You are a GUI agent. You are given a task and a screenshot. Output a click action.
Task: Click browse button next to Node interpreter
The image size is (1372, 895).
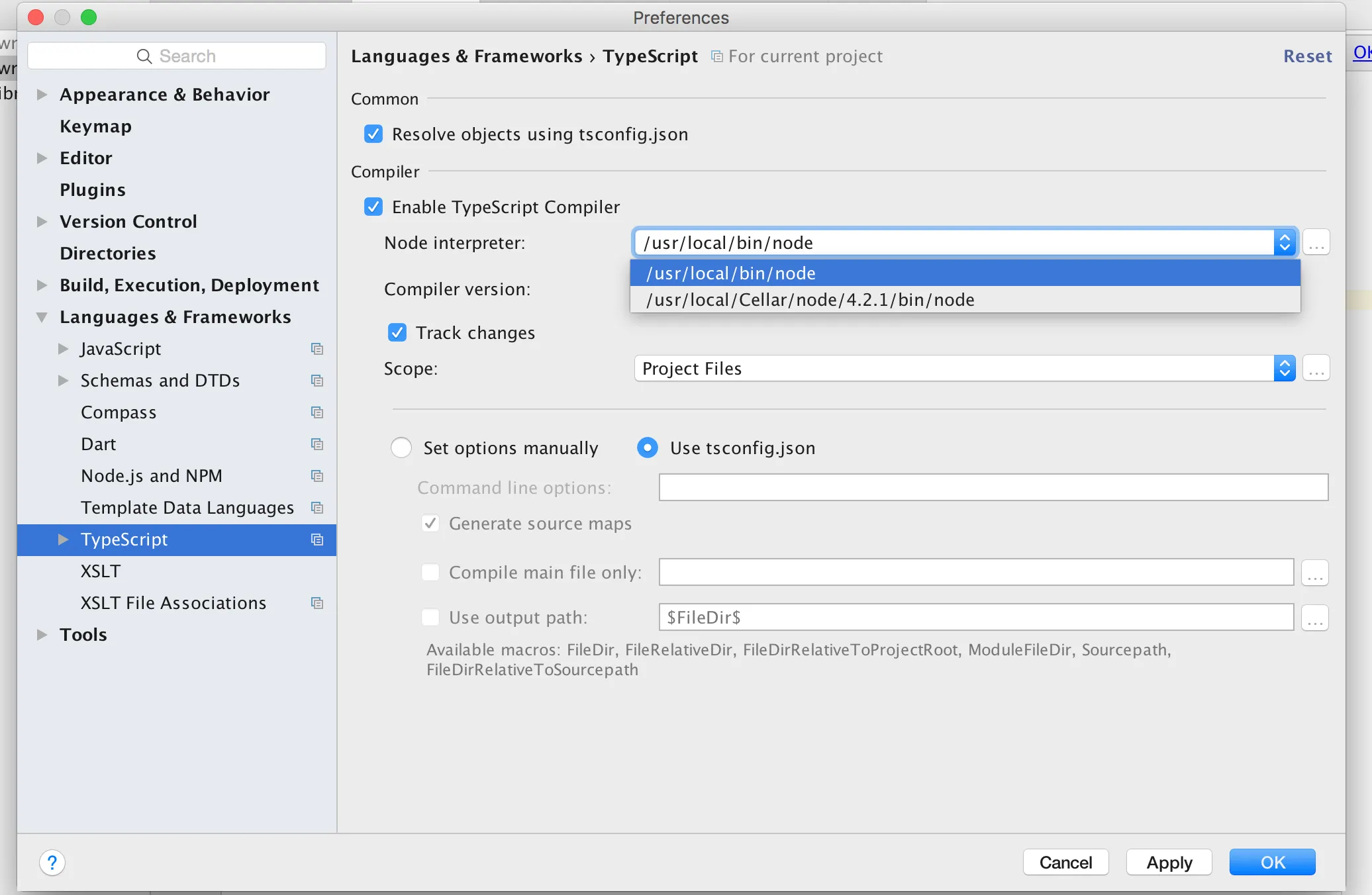[1316, 243]
